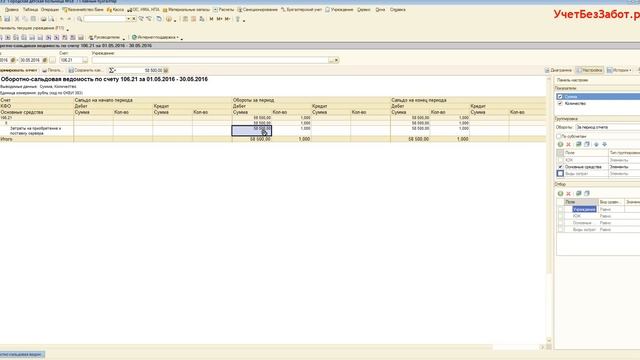Click the clear X button of Учреждение field
This screenshot has height=360, width=640.
pyautogui.click(x=336, y=60)
